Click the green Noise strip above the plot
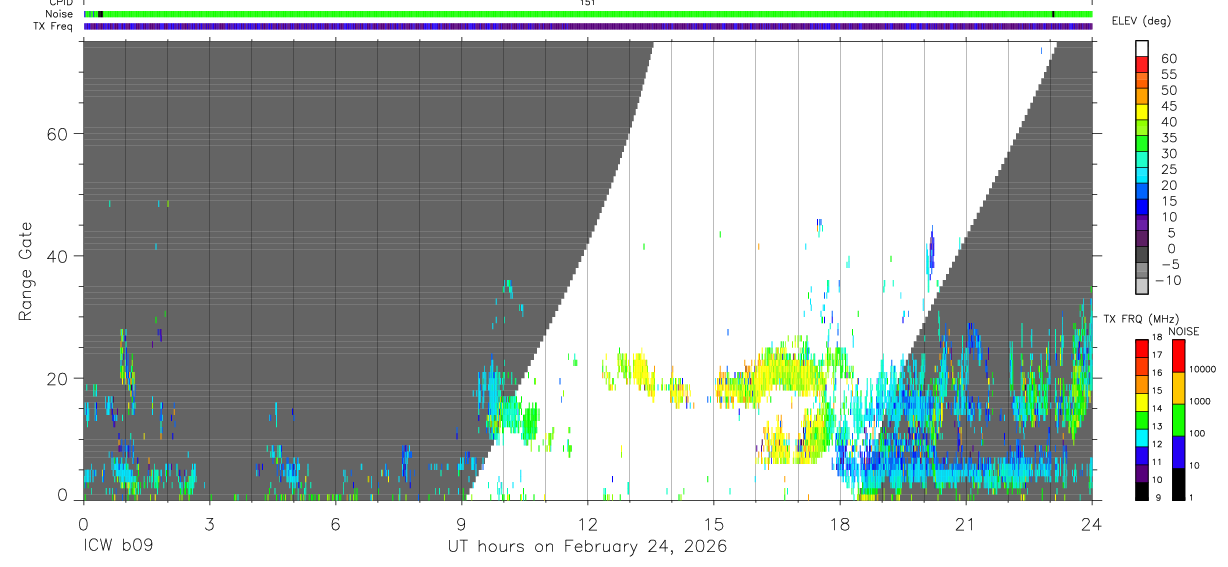The width and height of the screenshot is (1228, 567). [588, 14]
